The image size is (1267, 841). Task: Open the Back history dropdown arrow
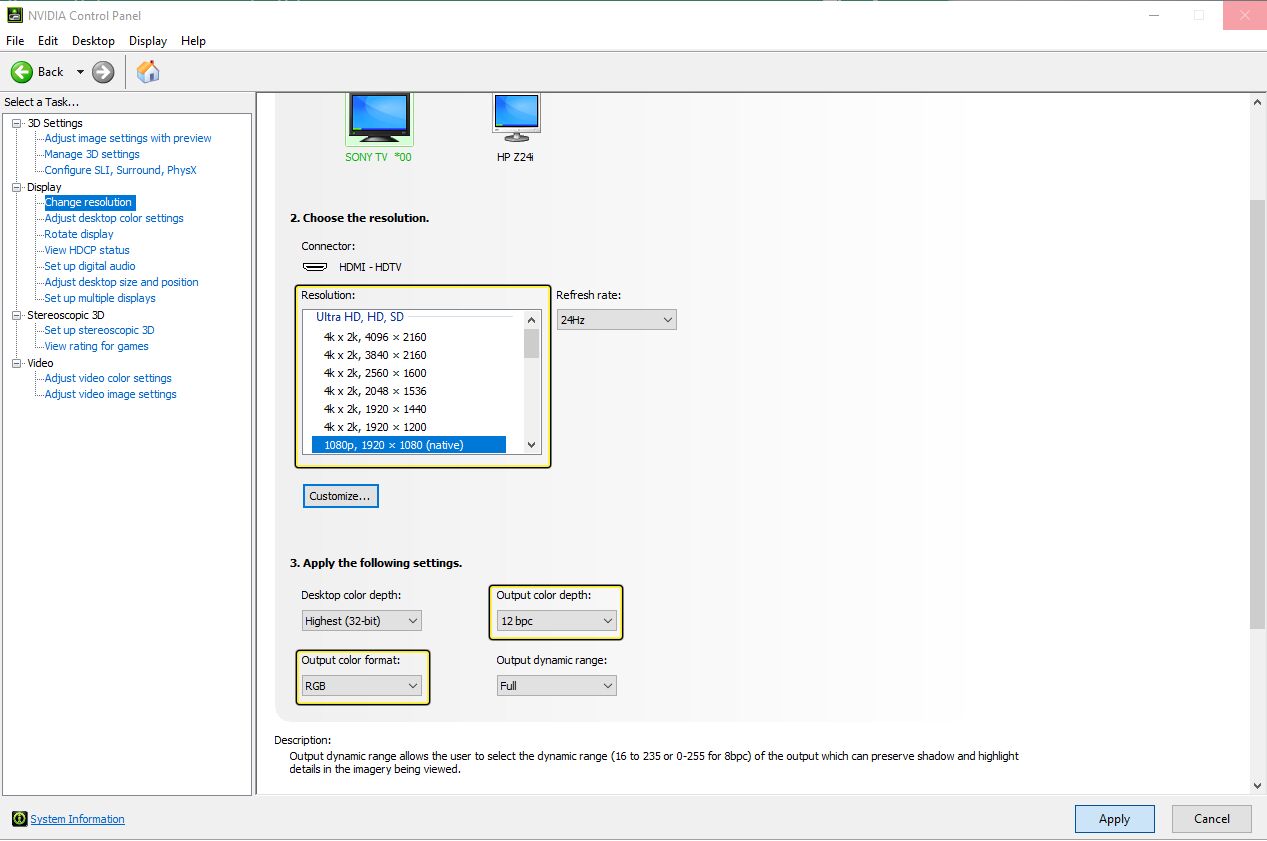[x=80, y=72]
